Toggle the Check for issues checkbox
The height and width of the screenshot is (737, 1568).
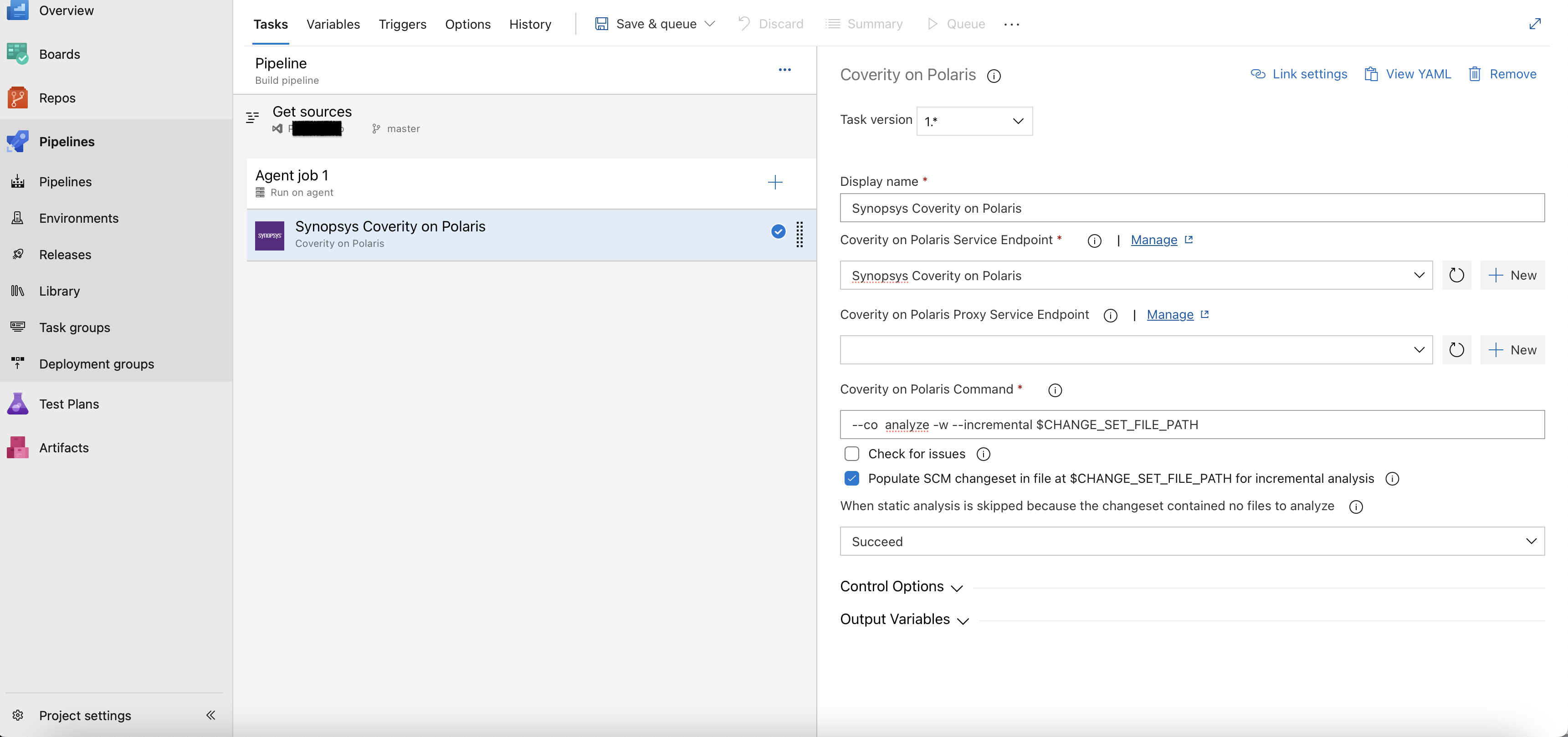(x=850, y=453)
